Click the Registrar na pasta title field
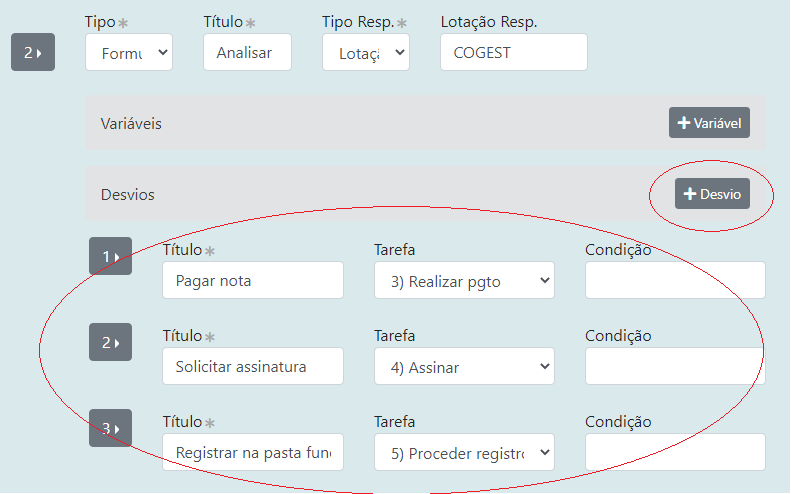 point(252,453)
